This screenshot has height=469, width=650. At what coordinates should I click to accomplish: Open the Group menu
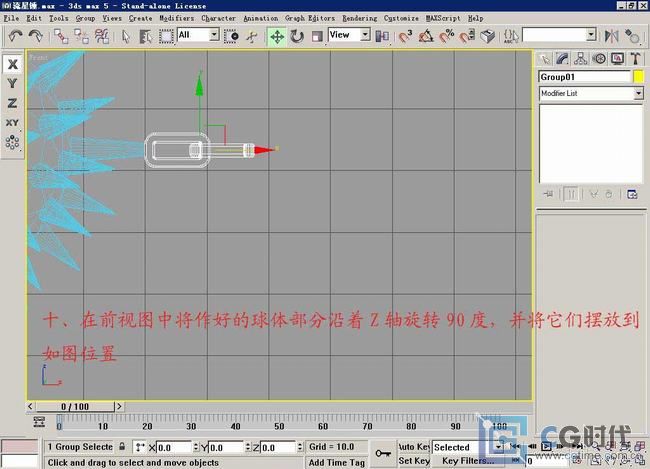(85, 18)
